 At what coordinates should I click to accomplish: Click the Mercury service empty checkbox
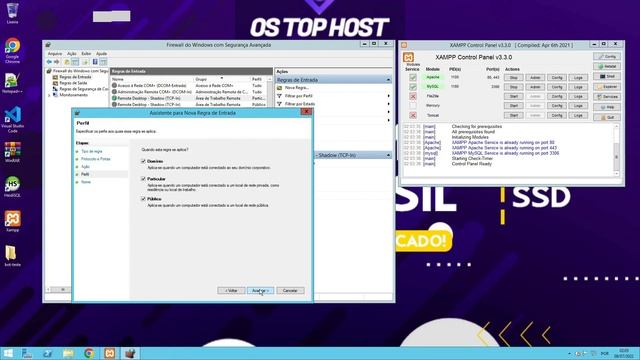click(413, 106)
